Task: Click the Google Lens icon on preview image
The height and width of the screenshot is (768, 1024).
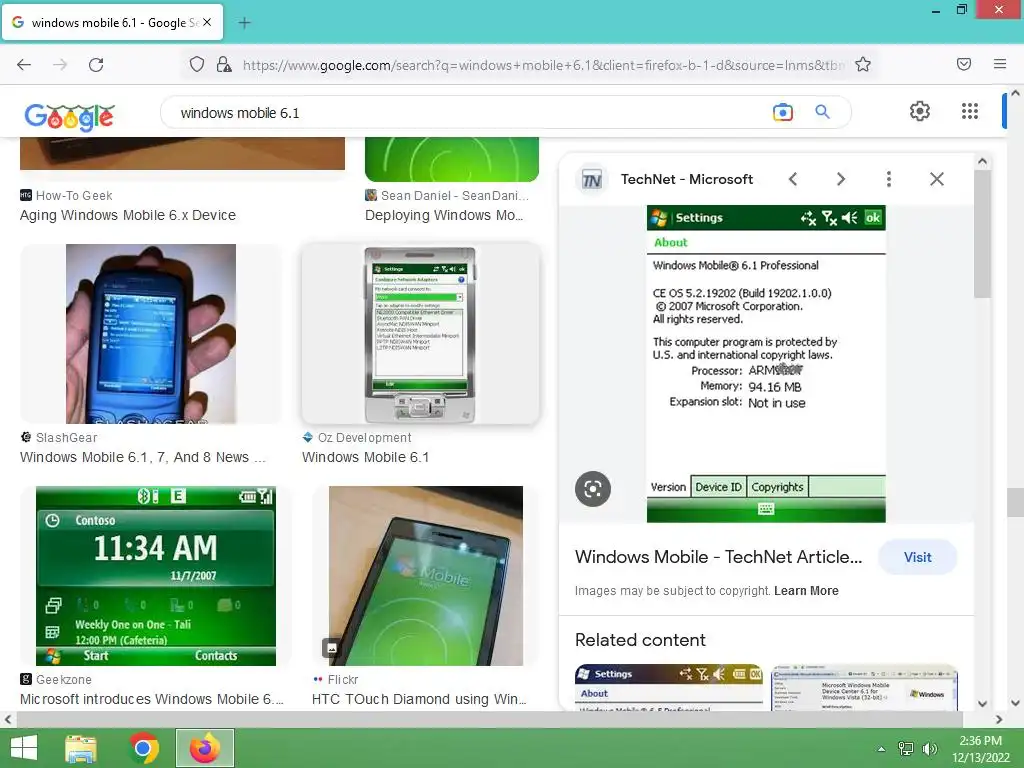Action: coord(593,488)
